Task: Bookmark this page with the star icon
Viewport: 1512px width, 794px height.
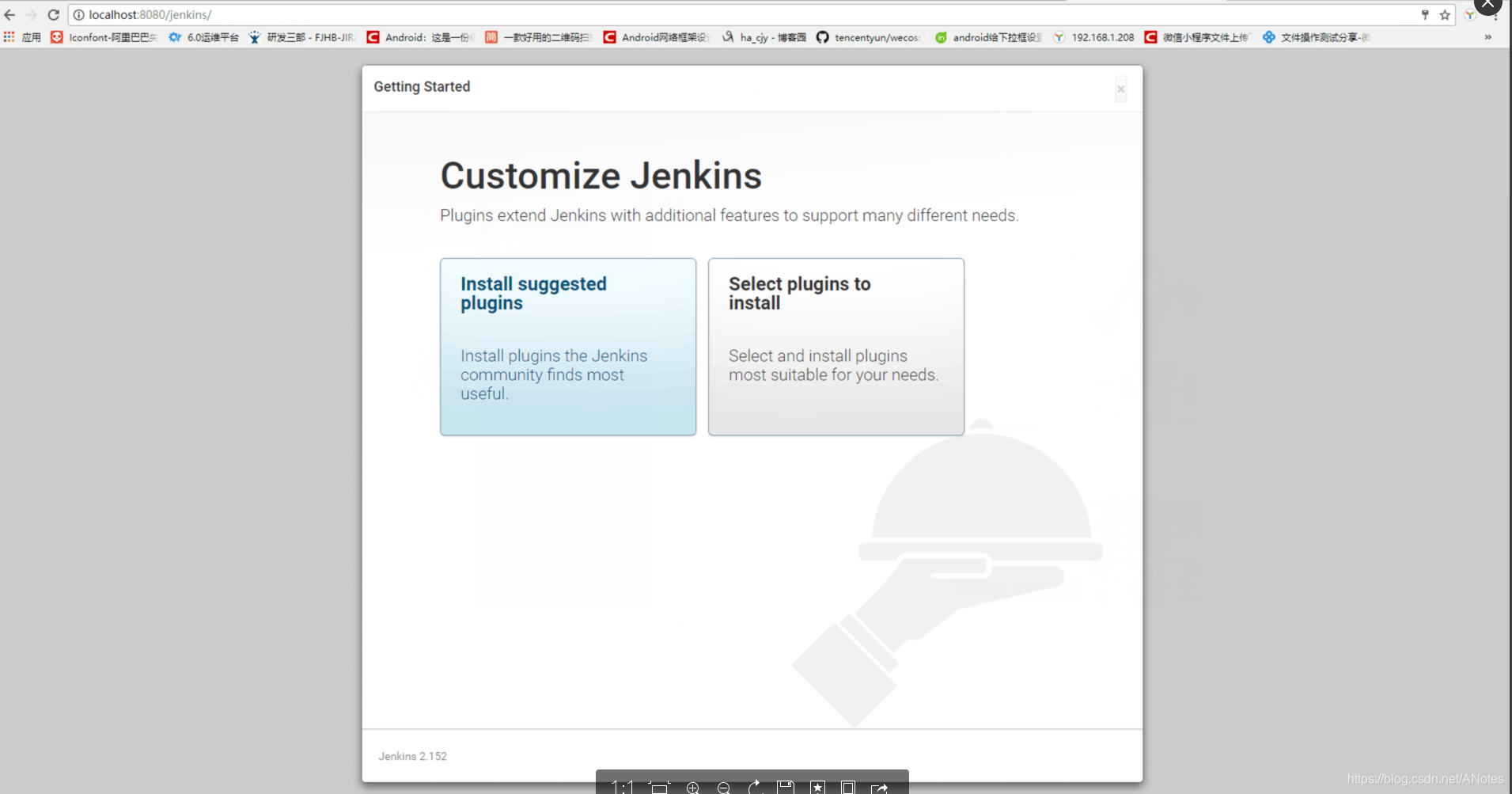Action: point(1445,15)
